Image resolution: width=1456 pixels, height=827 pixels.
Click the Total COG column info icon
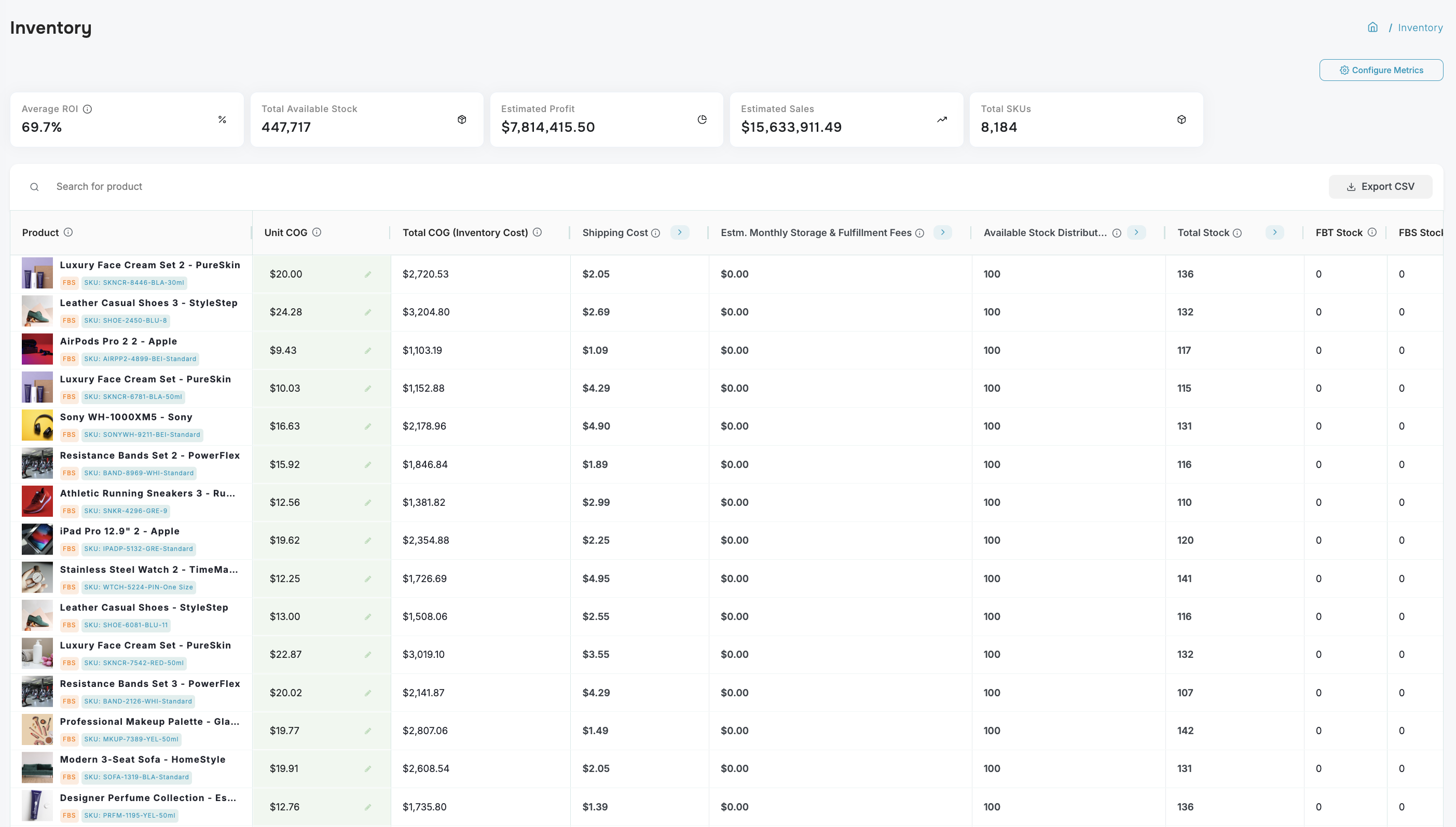pos(538,232)
